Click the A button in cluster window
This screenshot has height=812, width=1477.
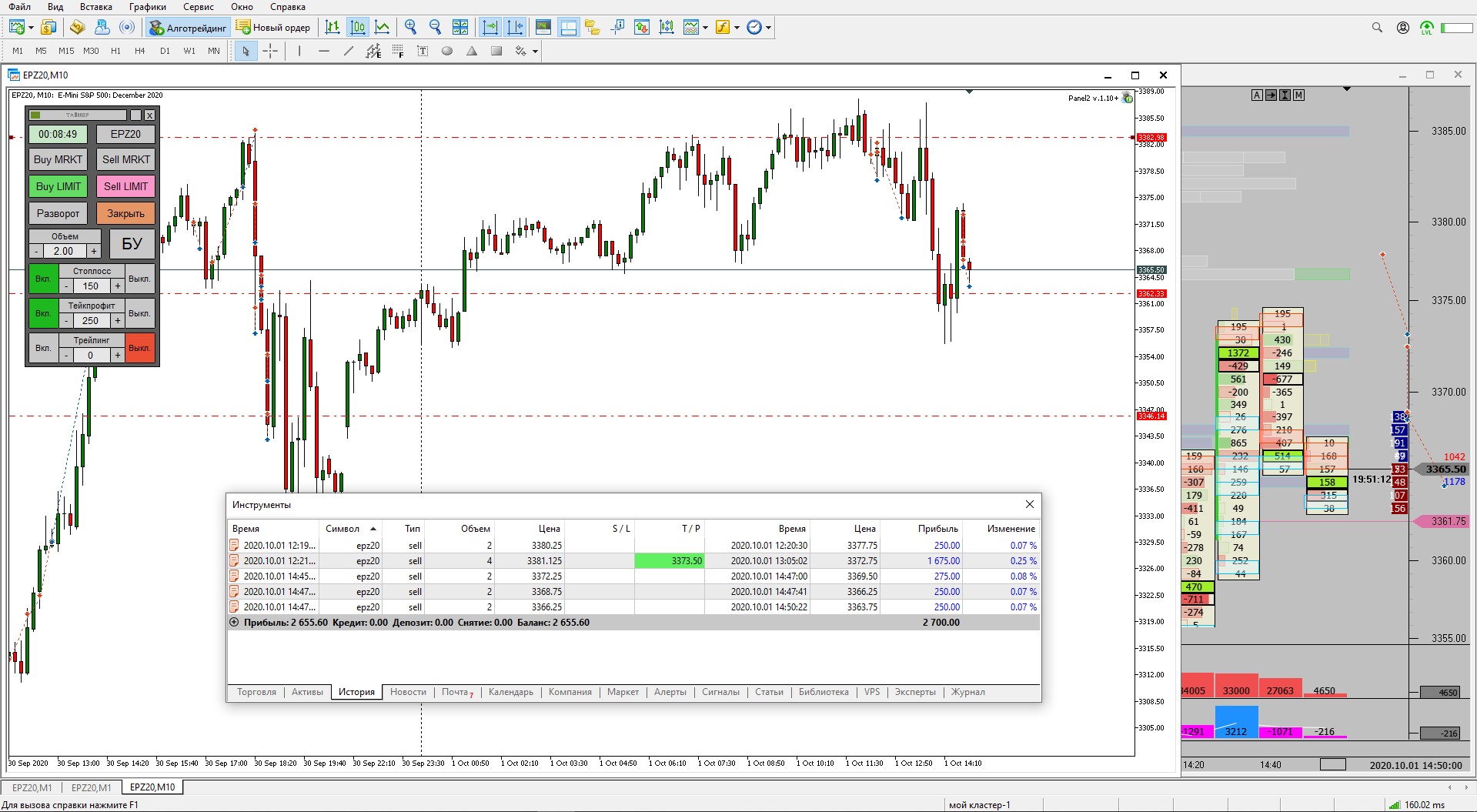1257,95
